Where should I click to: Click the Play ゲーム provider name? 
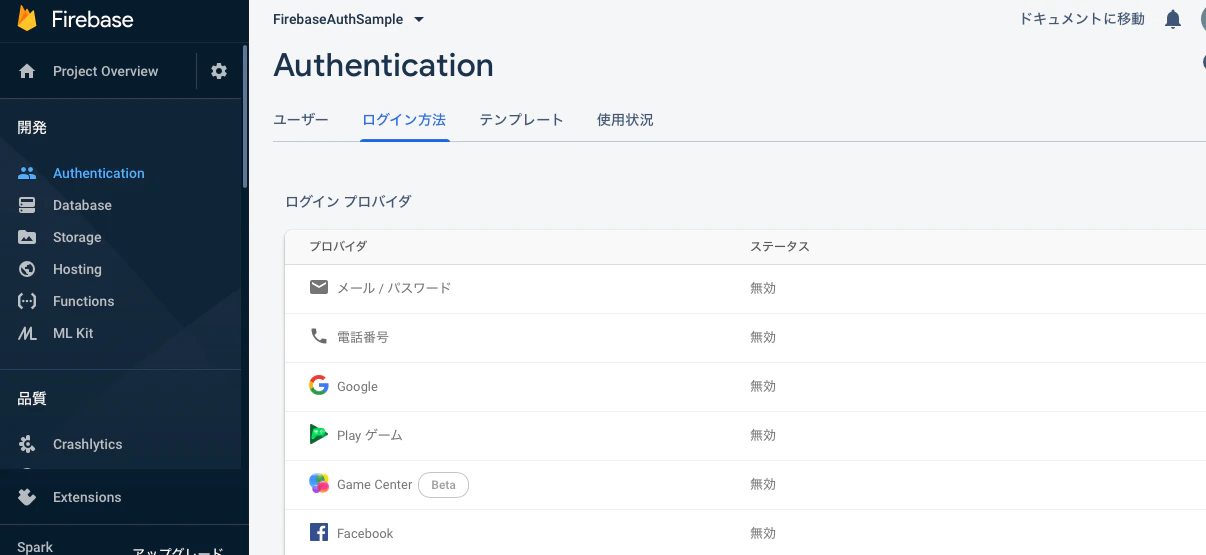point(370,435)
